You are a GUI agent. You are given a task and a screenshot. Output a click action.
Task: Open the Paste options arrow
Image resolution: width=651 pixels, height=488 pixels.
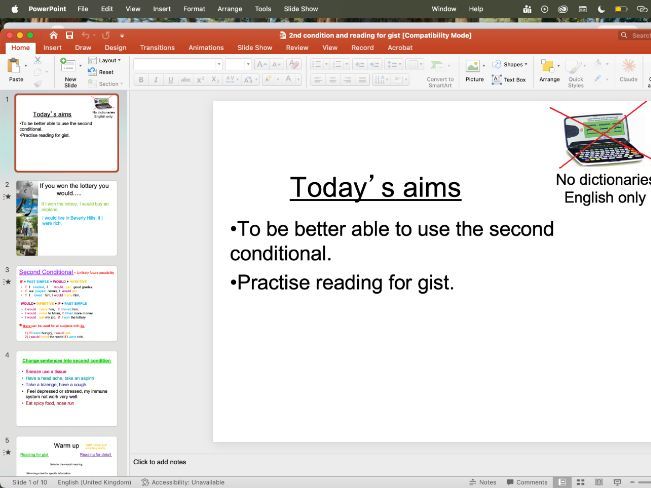26,66
